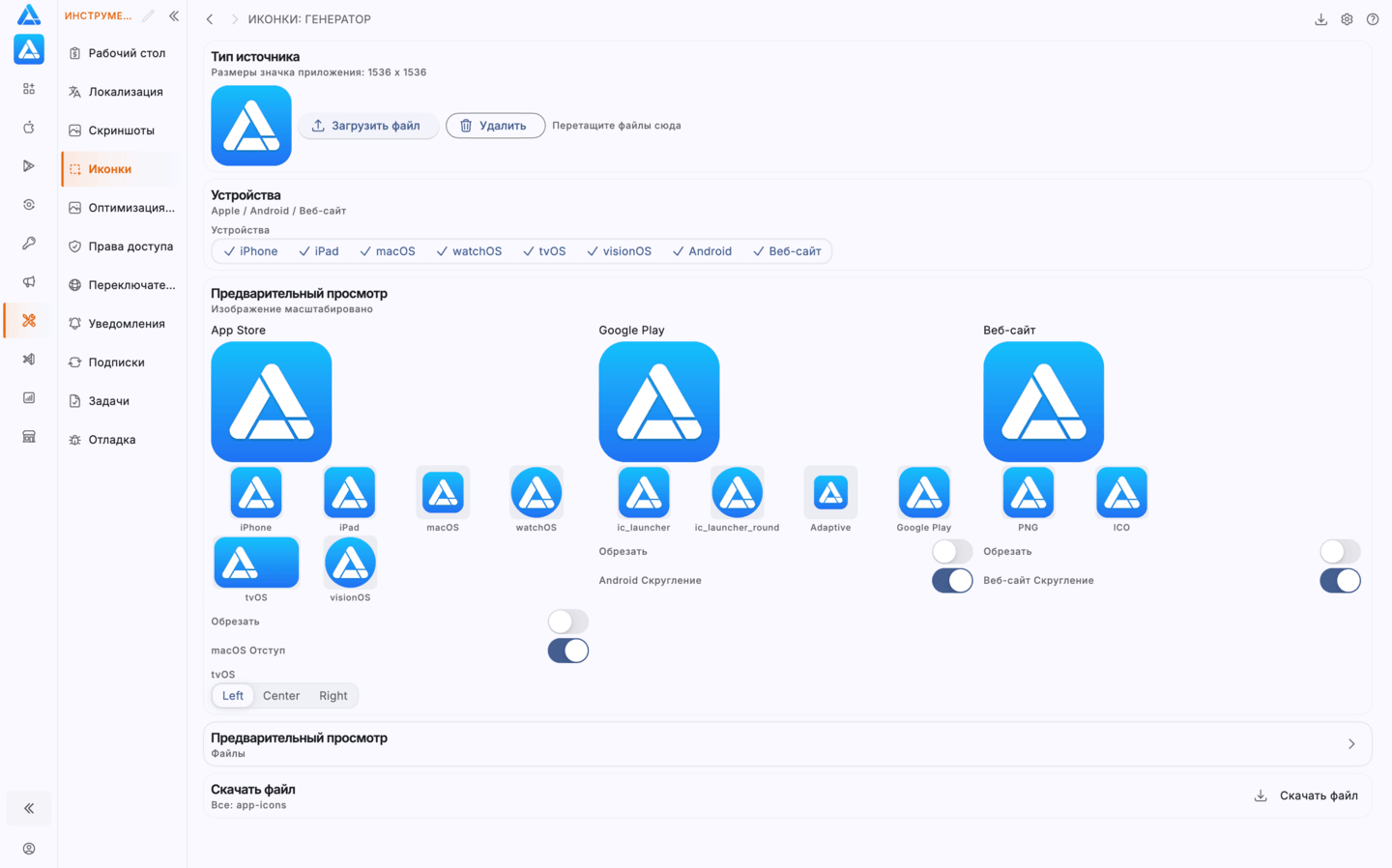Click the Загрузить файл button
This screenshot has width=1392, height=868.
tap(367, 126)
